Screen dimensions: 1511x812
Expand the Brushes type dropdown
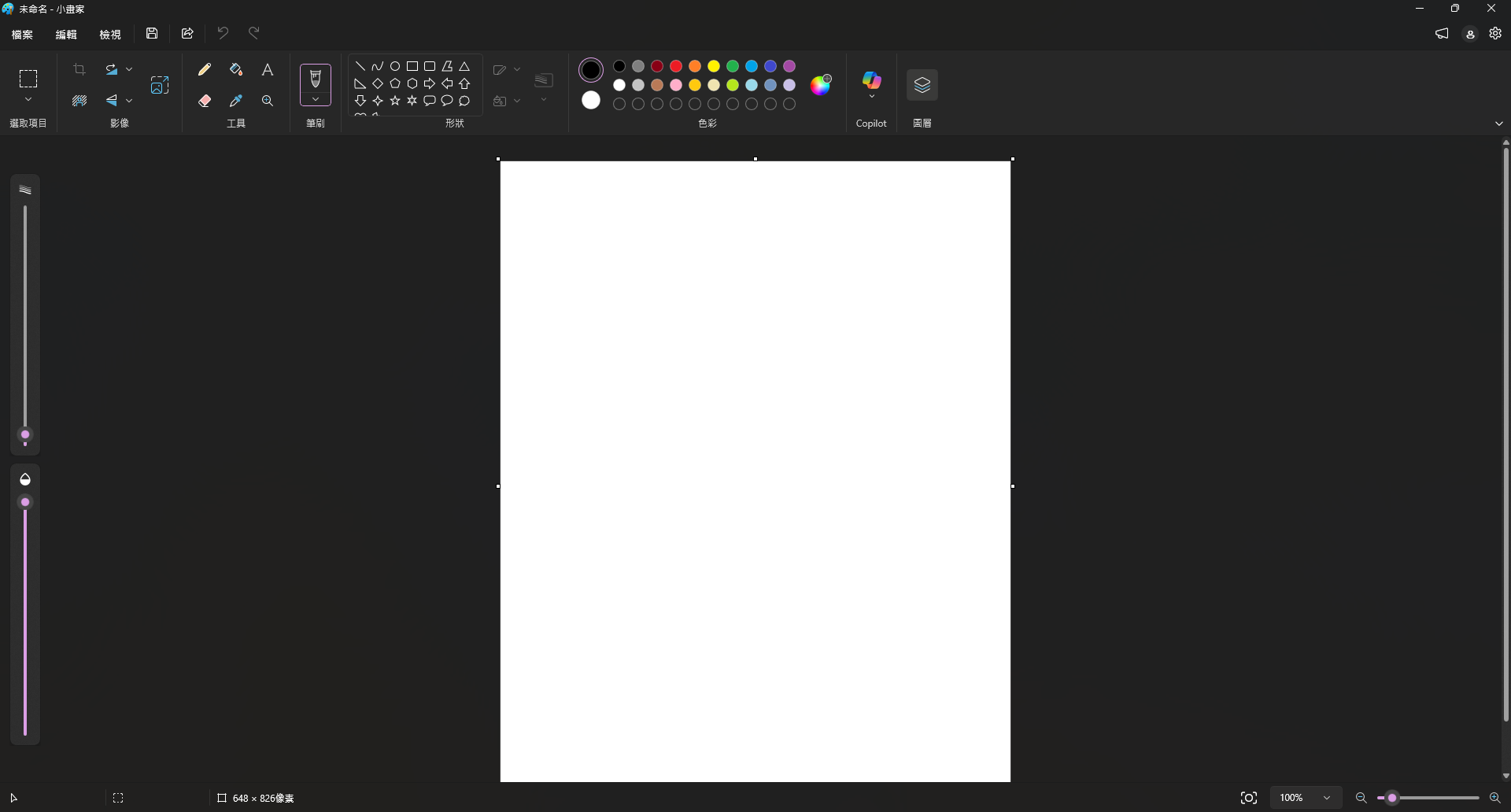(x=316, y=100)
